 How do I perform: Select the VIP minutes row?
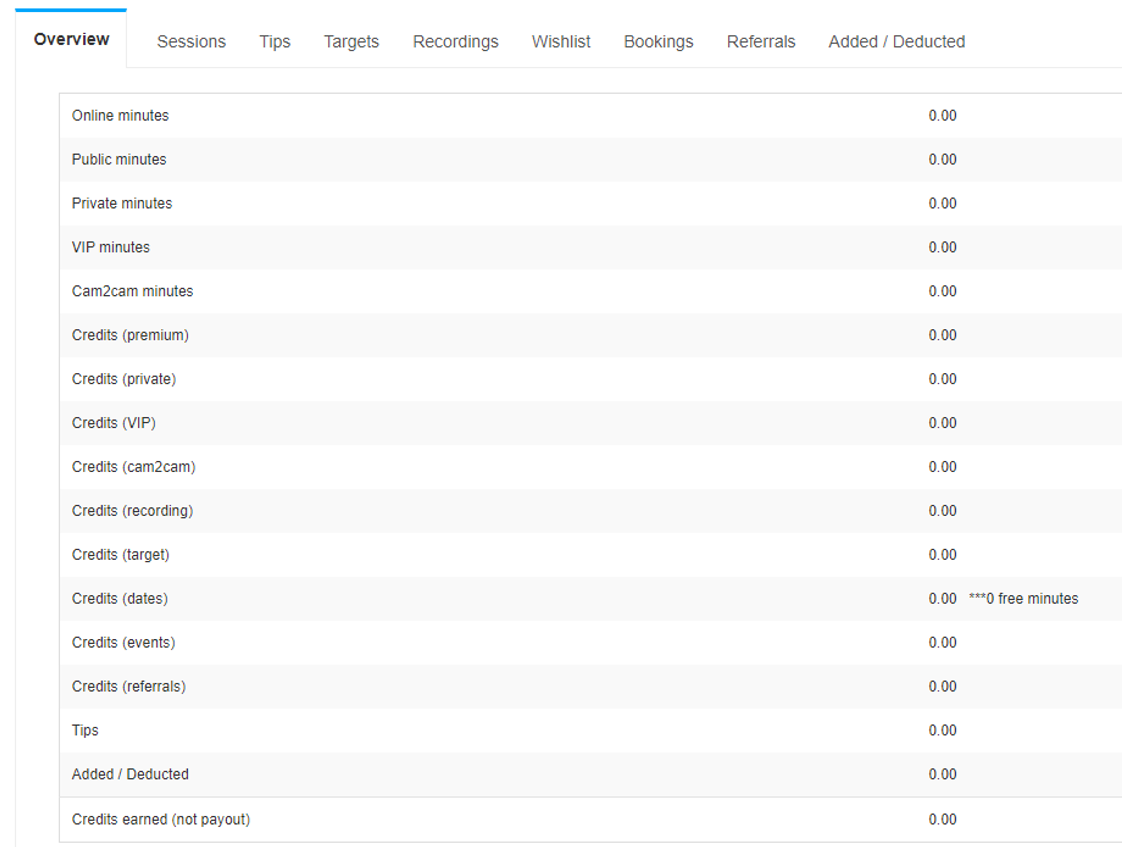590,248
